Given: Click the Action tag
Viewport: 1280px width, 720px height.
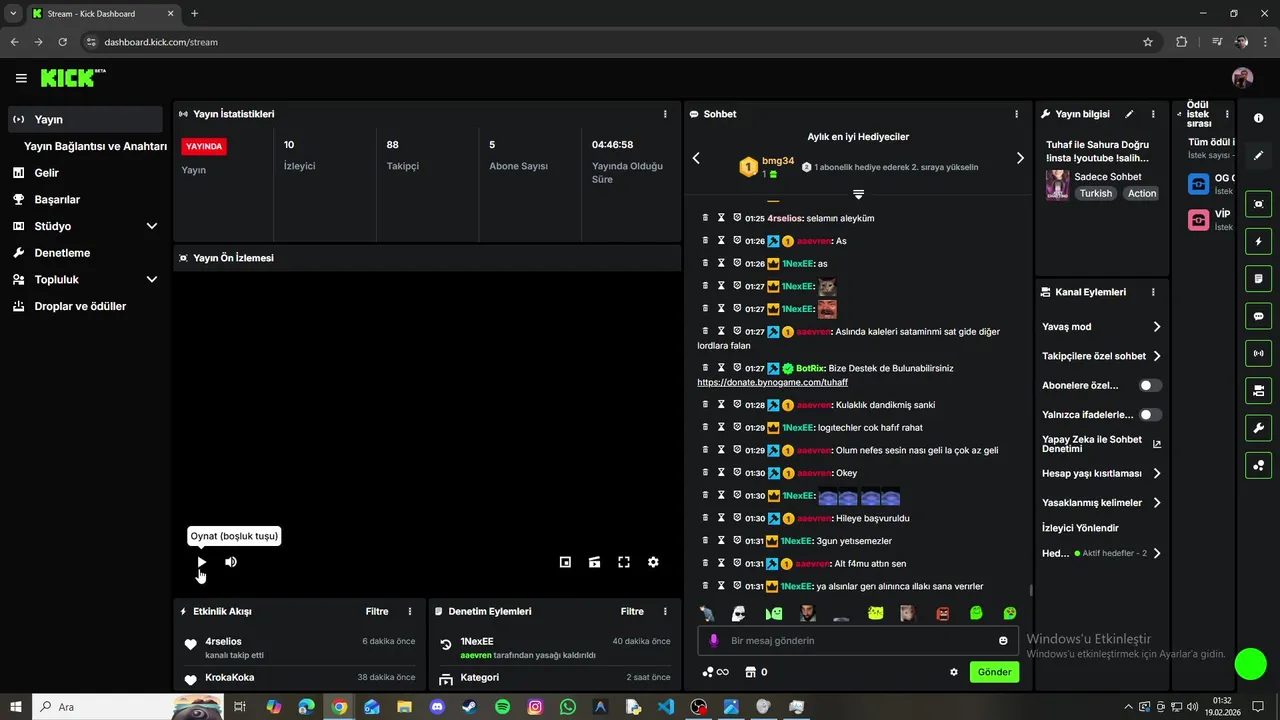Looking at the screenshot, I should coord(1142,193).
